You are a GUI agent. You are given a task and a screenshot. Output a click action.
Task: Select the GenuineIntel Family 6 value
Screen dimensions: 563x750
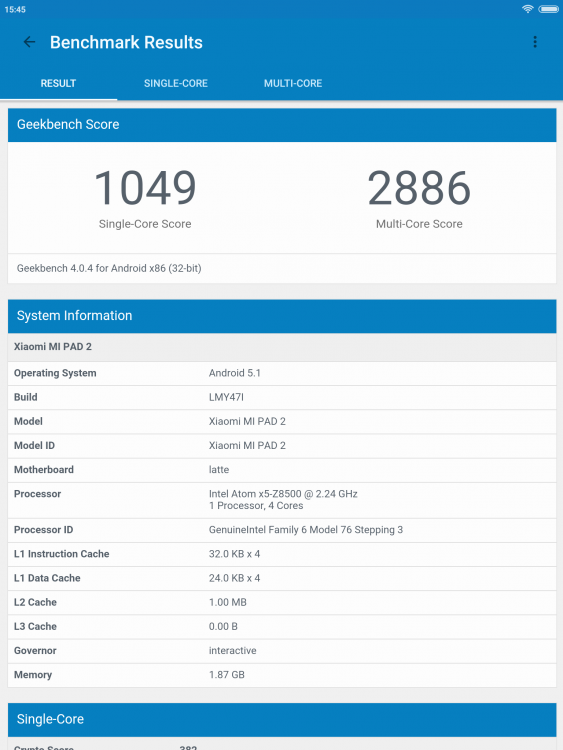coord(306,530)
